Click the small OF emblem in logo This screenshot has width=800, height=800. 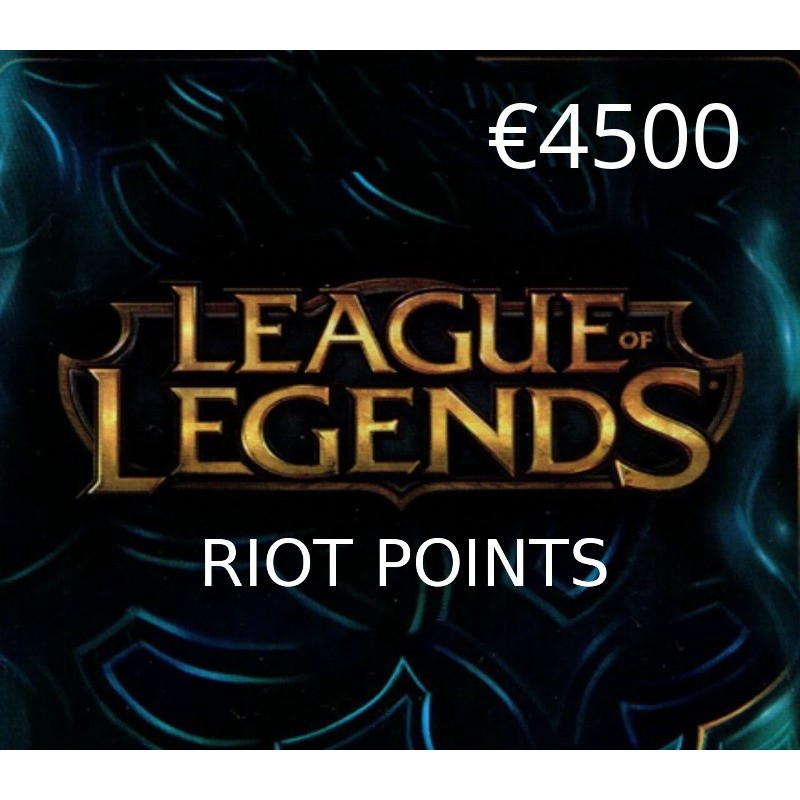pyautogui.click(x=636, y=341)
